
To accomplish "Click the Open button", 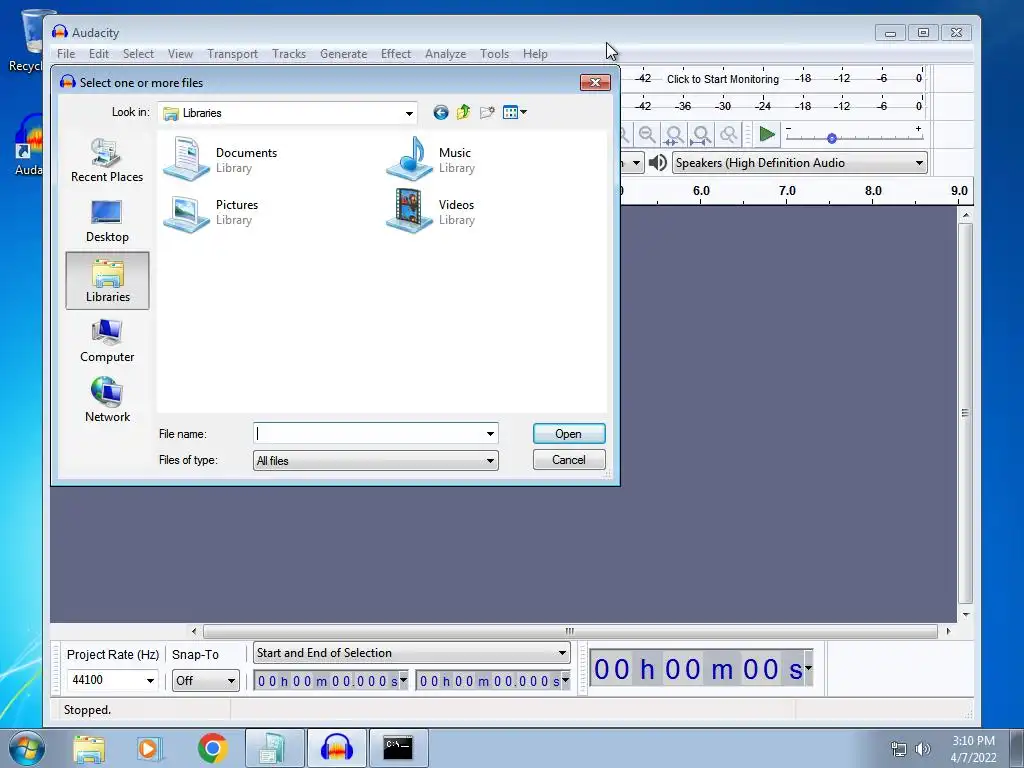I will [569, 434].
